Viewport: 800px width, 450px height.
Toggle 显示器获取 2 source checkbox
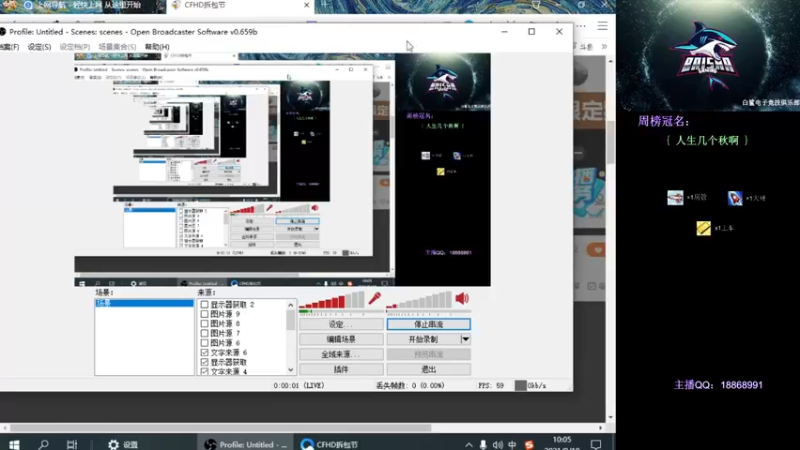pyautogui.click(x=204, y=305)
